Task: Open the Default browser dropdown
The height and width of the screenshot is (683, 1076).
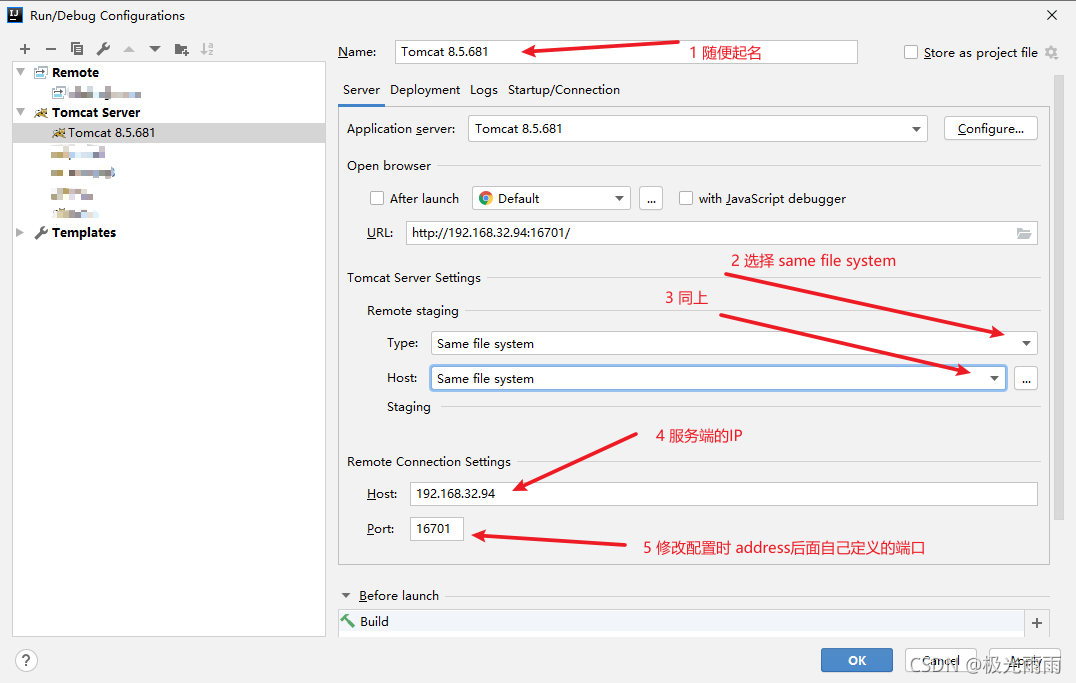Action: point(619,198)
